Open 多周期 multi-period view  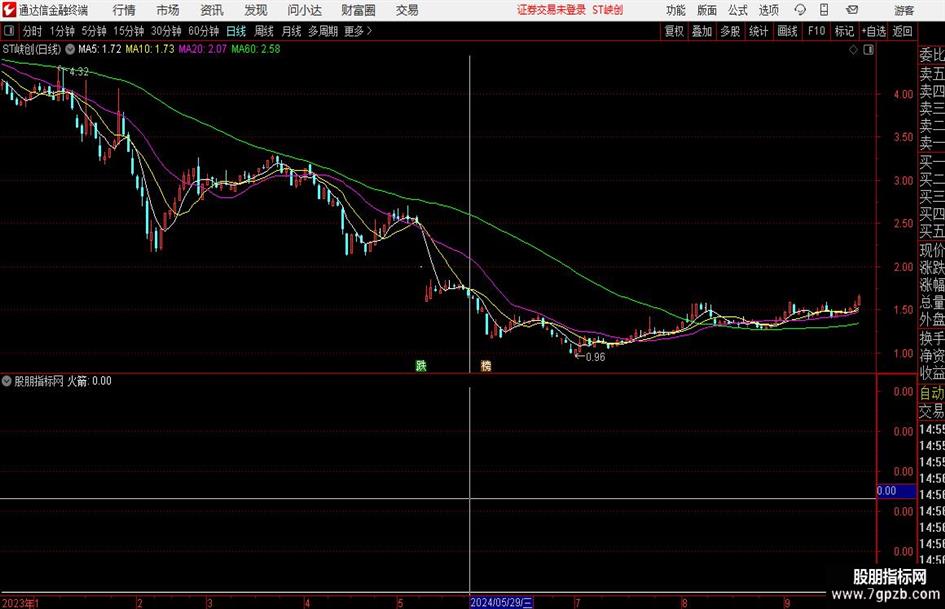pos(323,31)
